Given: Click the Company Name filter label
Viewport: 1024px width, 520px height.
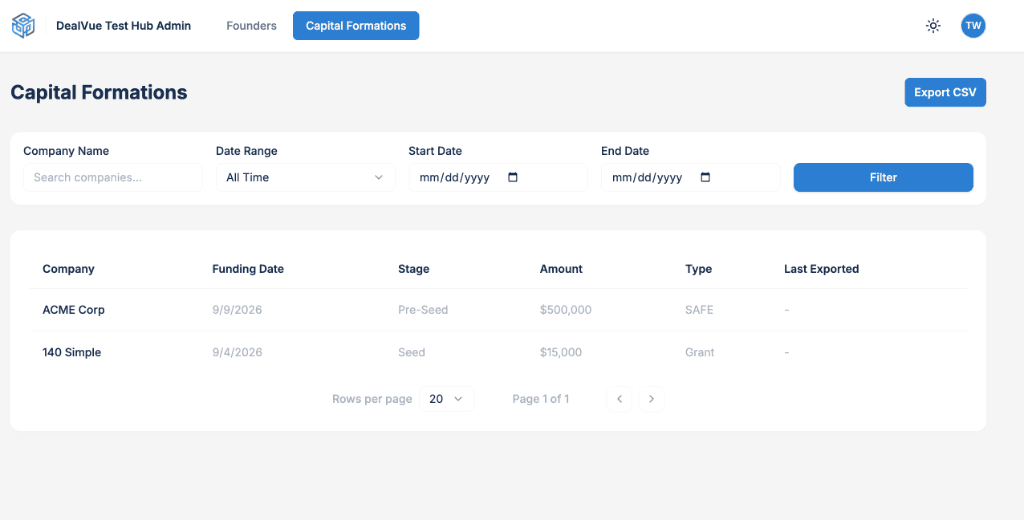Looking at the screenshot, I should (x=66, y=151).
